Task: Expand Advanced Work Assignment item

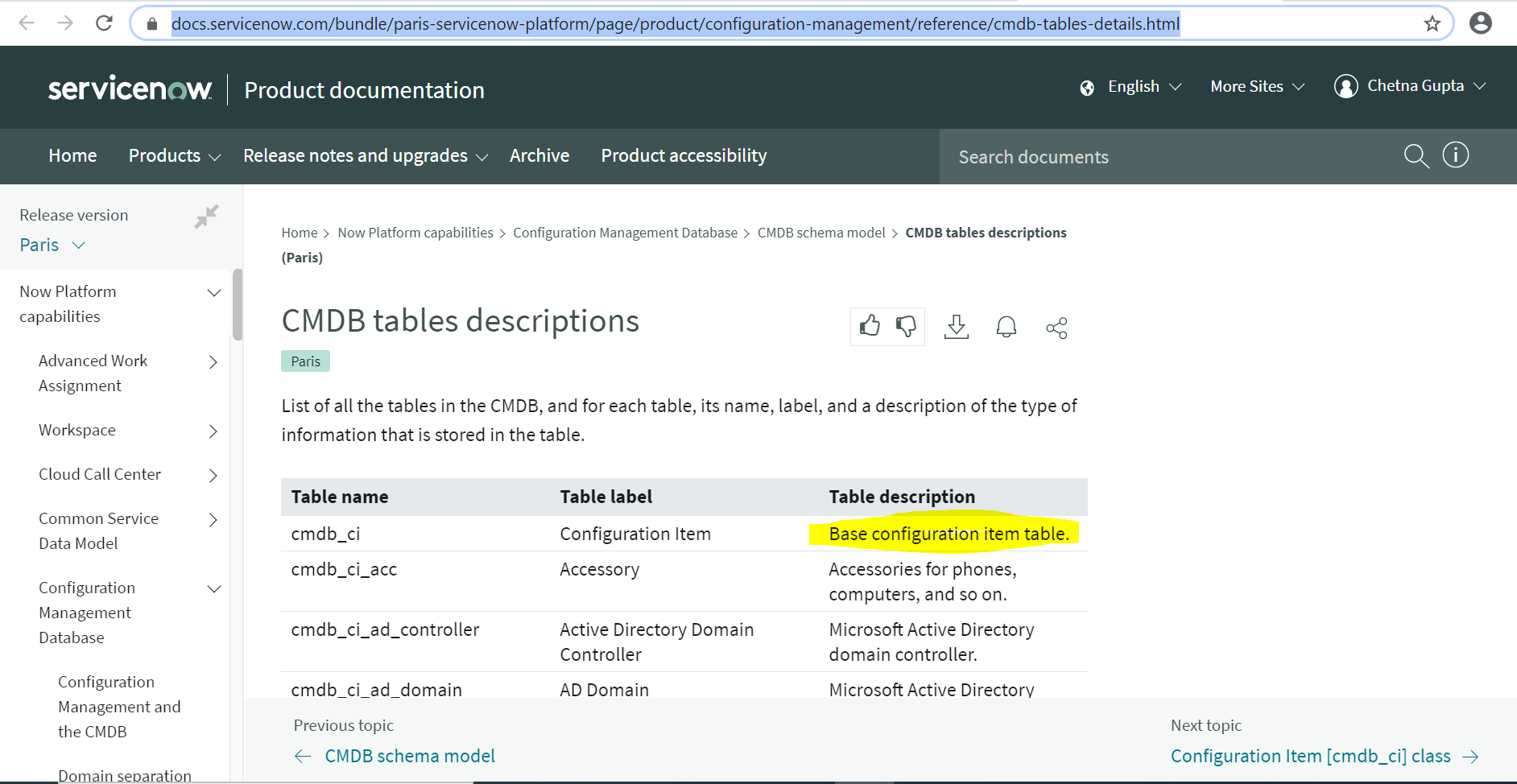Action: pyautogui.click(x=213, y=362)
